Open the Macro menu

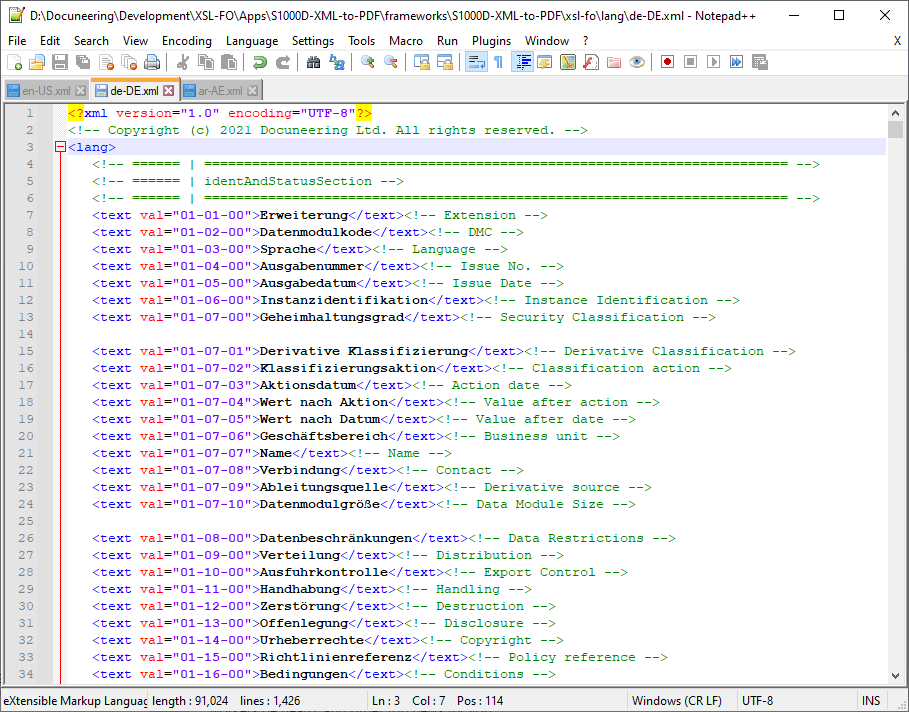coord(406,41)
